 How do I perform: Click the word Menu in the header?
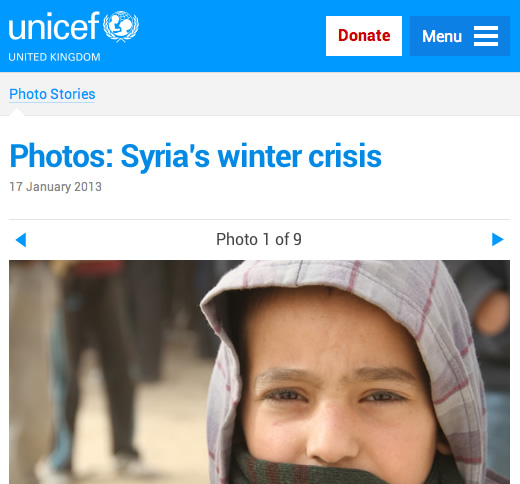coord(442,36)
